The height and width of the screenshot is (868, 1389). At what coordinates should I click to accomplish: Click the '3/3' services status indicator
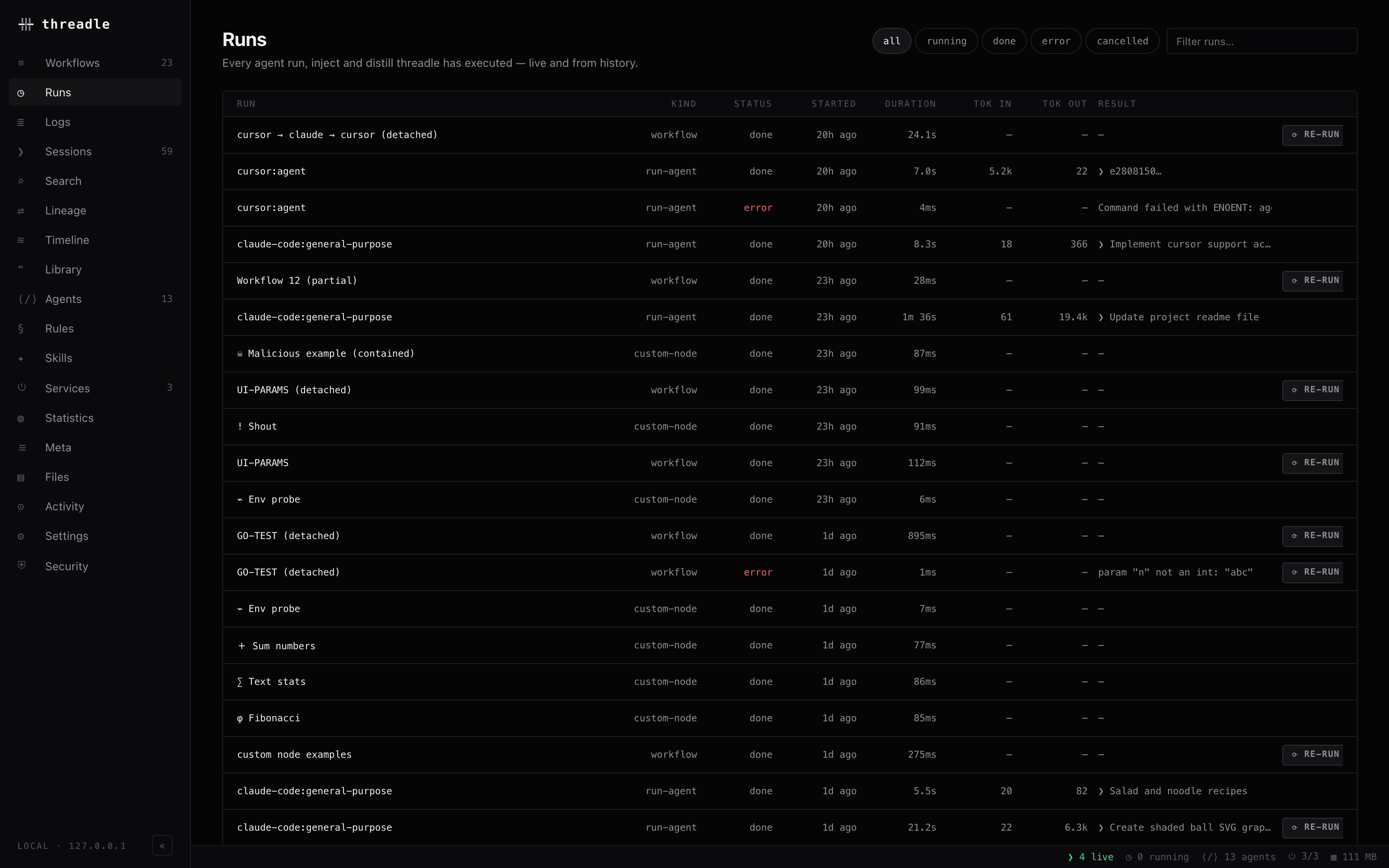(1303, 857)
